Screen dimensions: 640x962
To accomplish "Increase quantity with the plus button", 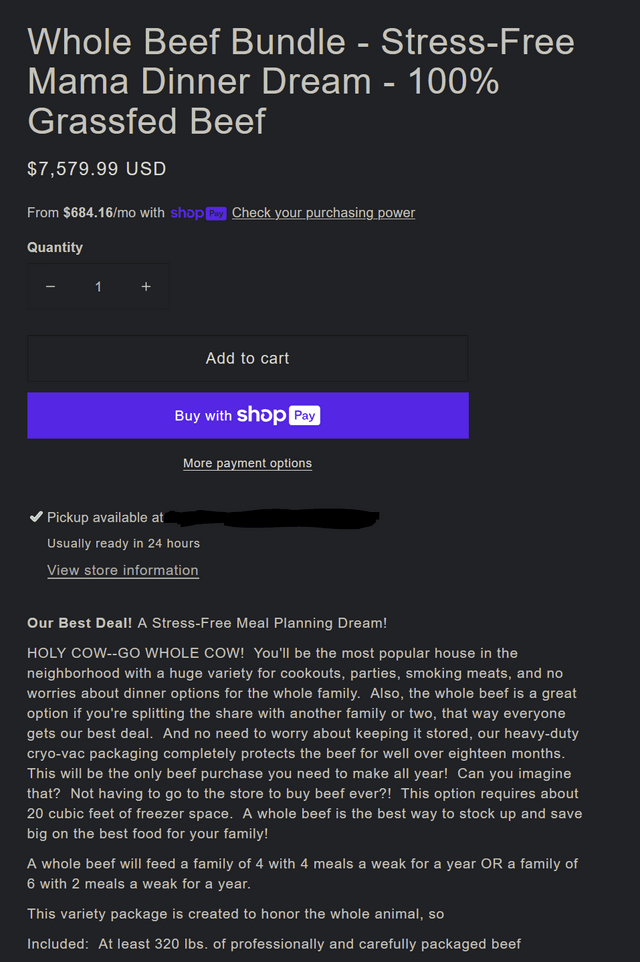I will pyautogui.click(x=146, y=287).
